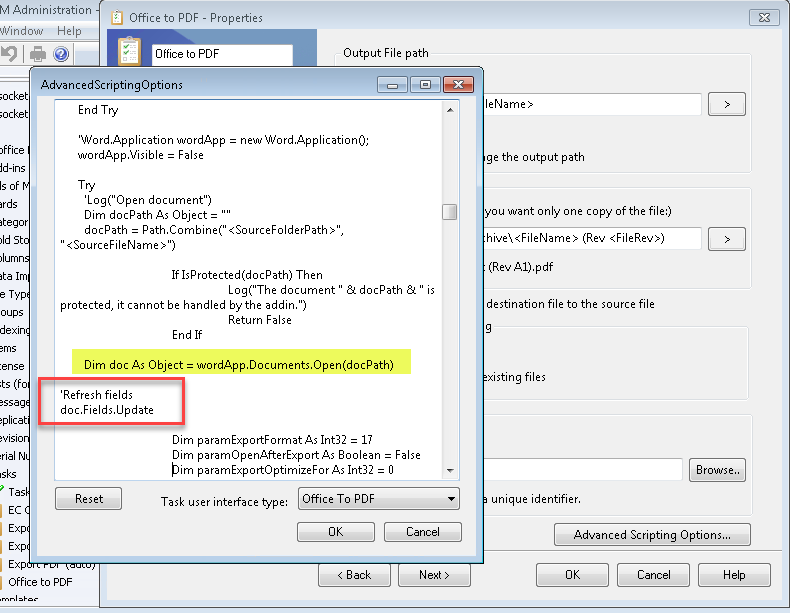This screenshot has height=613, width=790.
Task: Open the Window menu
Action: [21, 31]
